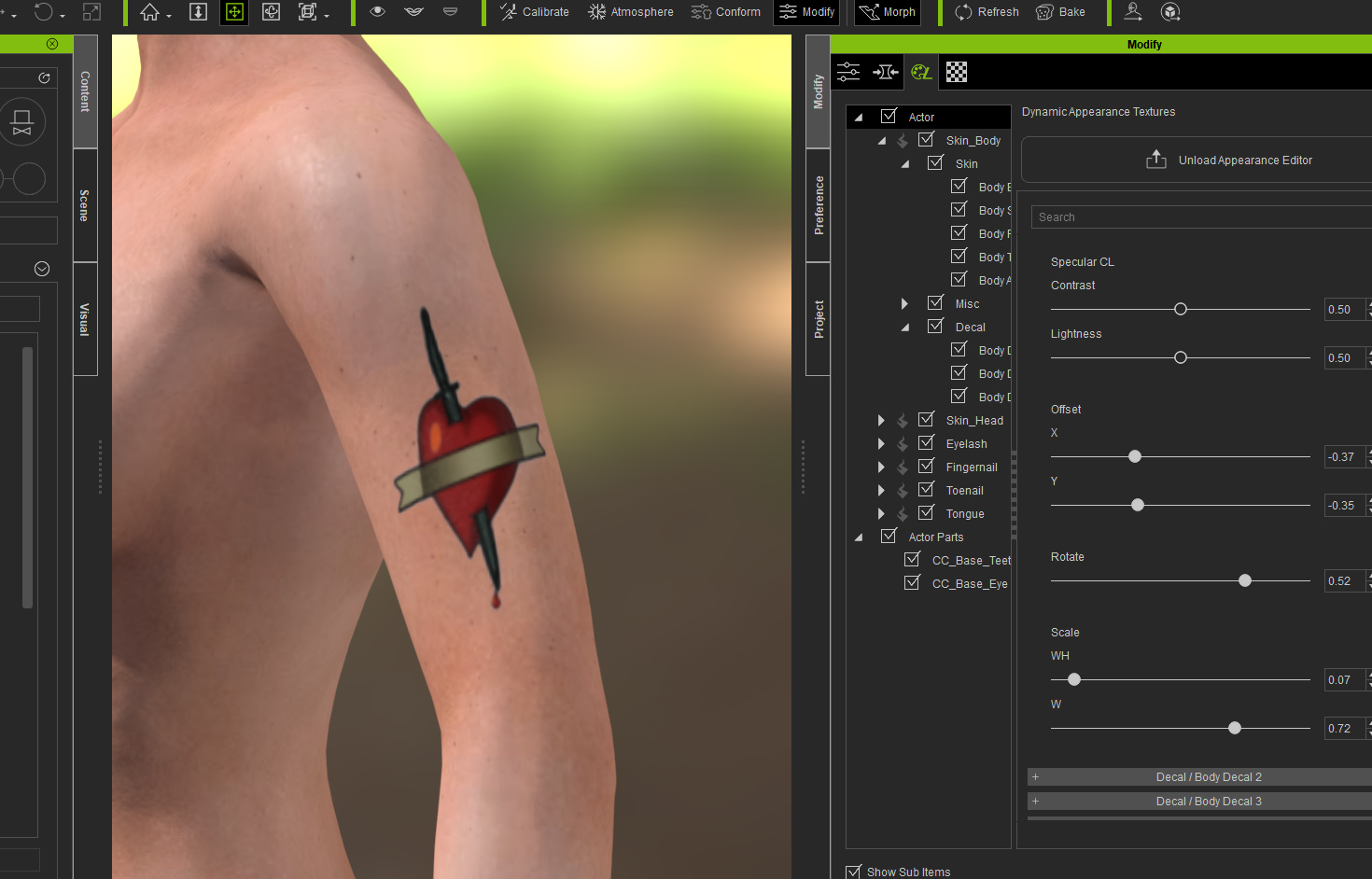Viewport: 1372px width, 879px height.
Task: Toggle the Decal checkbox
Action: click(935, 326)
